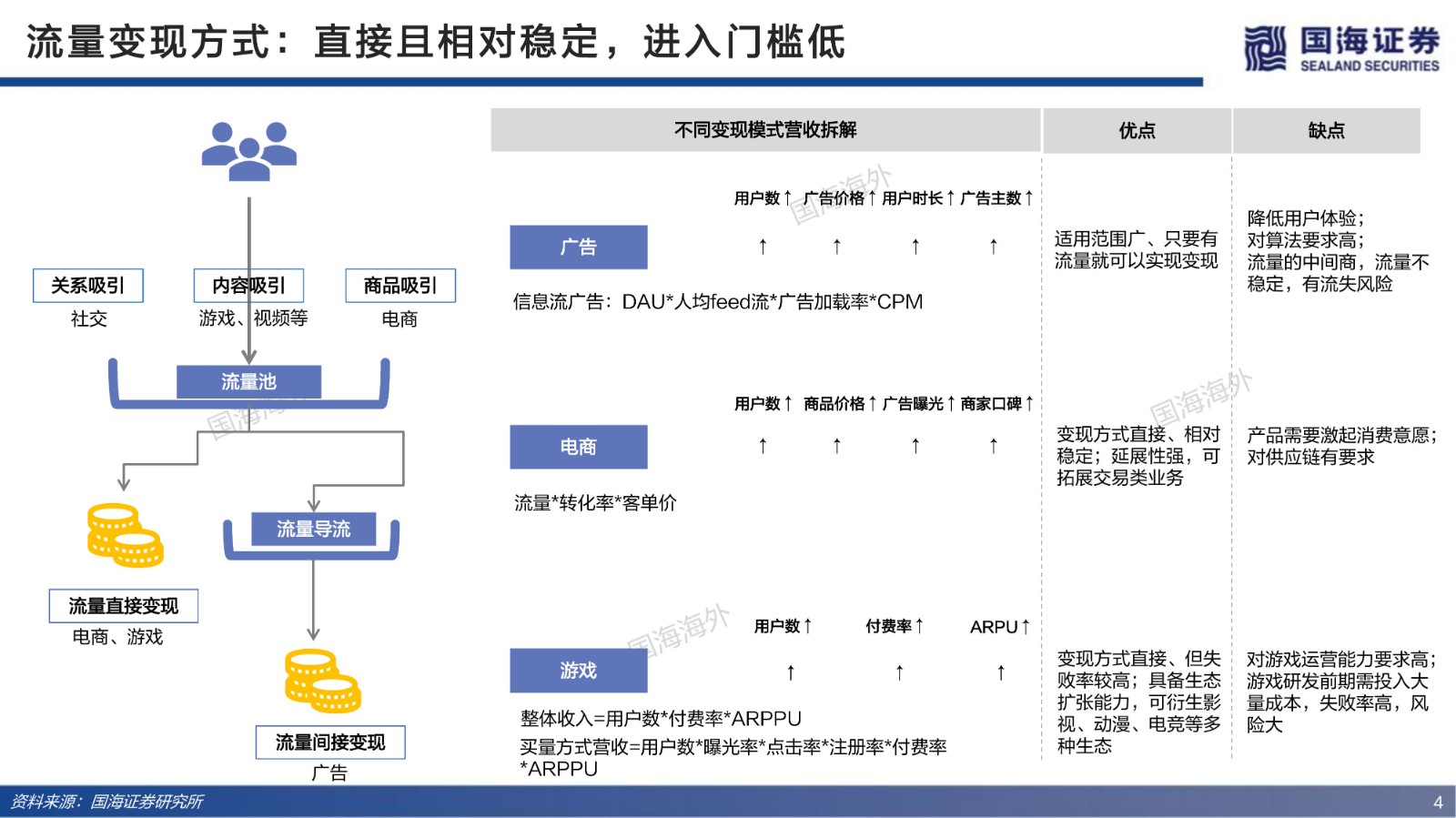
Task: Click 用户数↑ label in the 电商 row
Action: (x=763, y=404)
